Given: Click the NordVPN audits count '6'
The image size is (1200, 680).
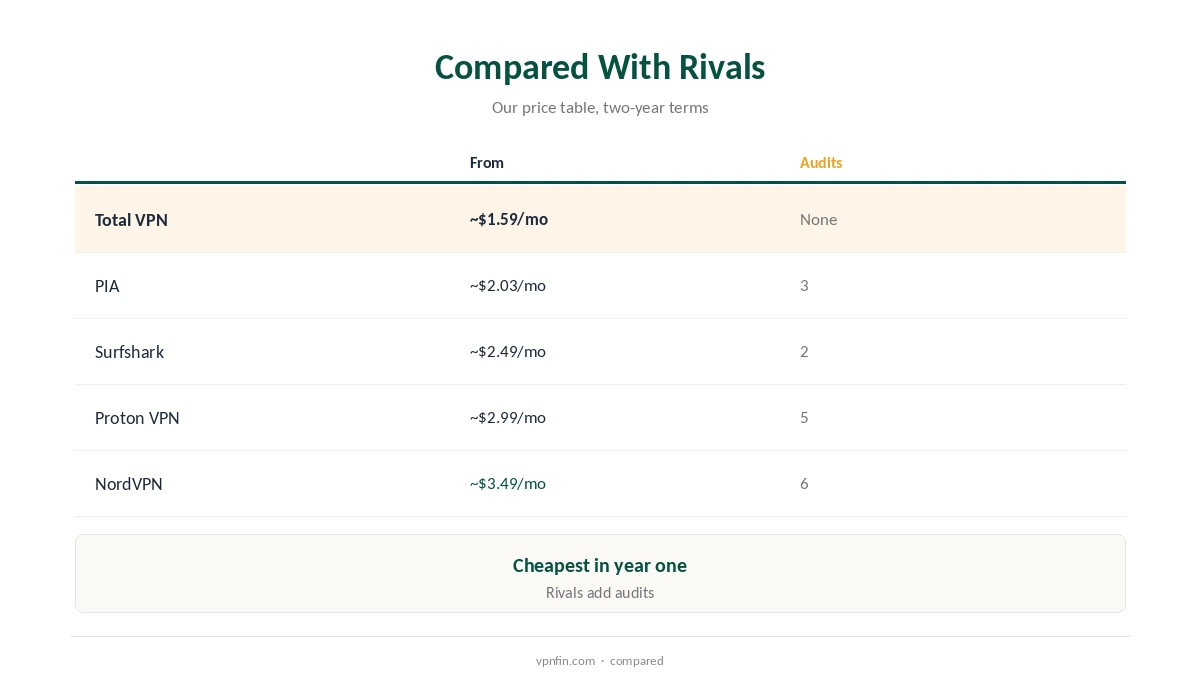Looking at the screenshot, I should [x=804, y=484].
